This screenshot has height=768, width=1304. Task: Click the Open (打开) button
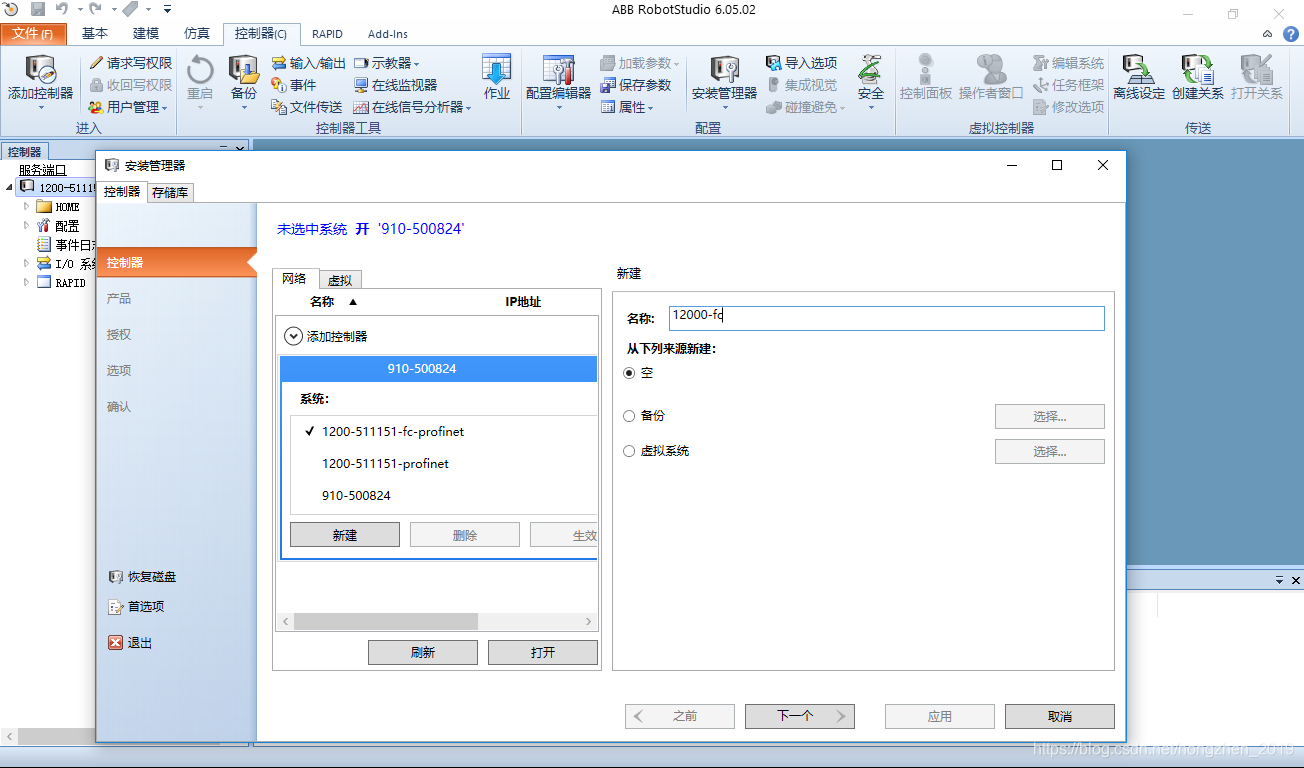(x=543, y=652)
